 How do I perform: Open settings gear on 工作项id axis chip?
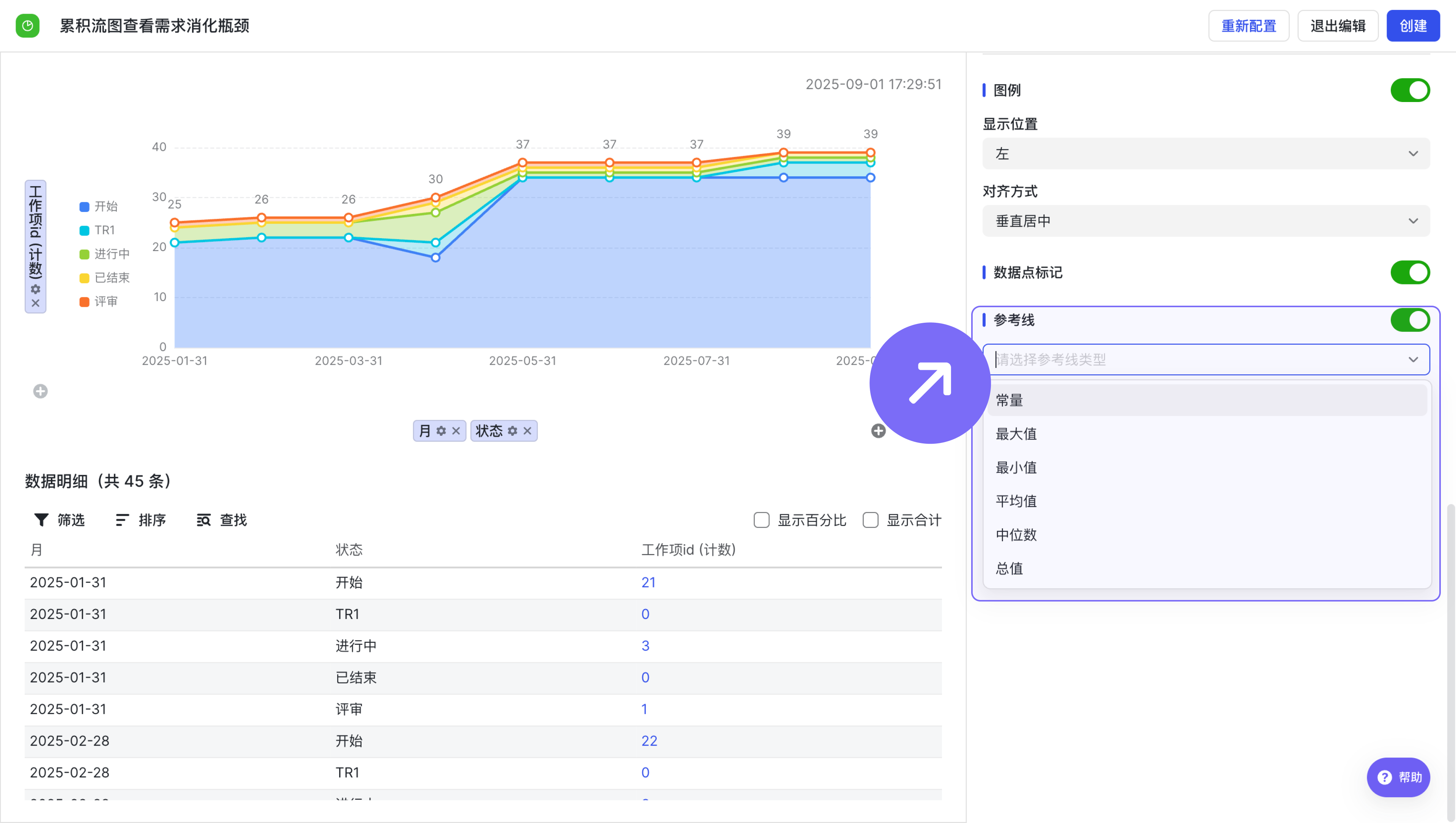click(35, 289)
